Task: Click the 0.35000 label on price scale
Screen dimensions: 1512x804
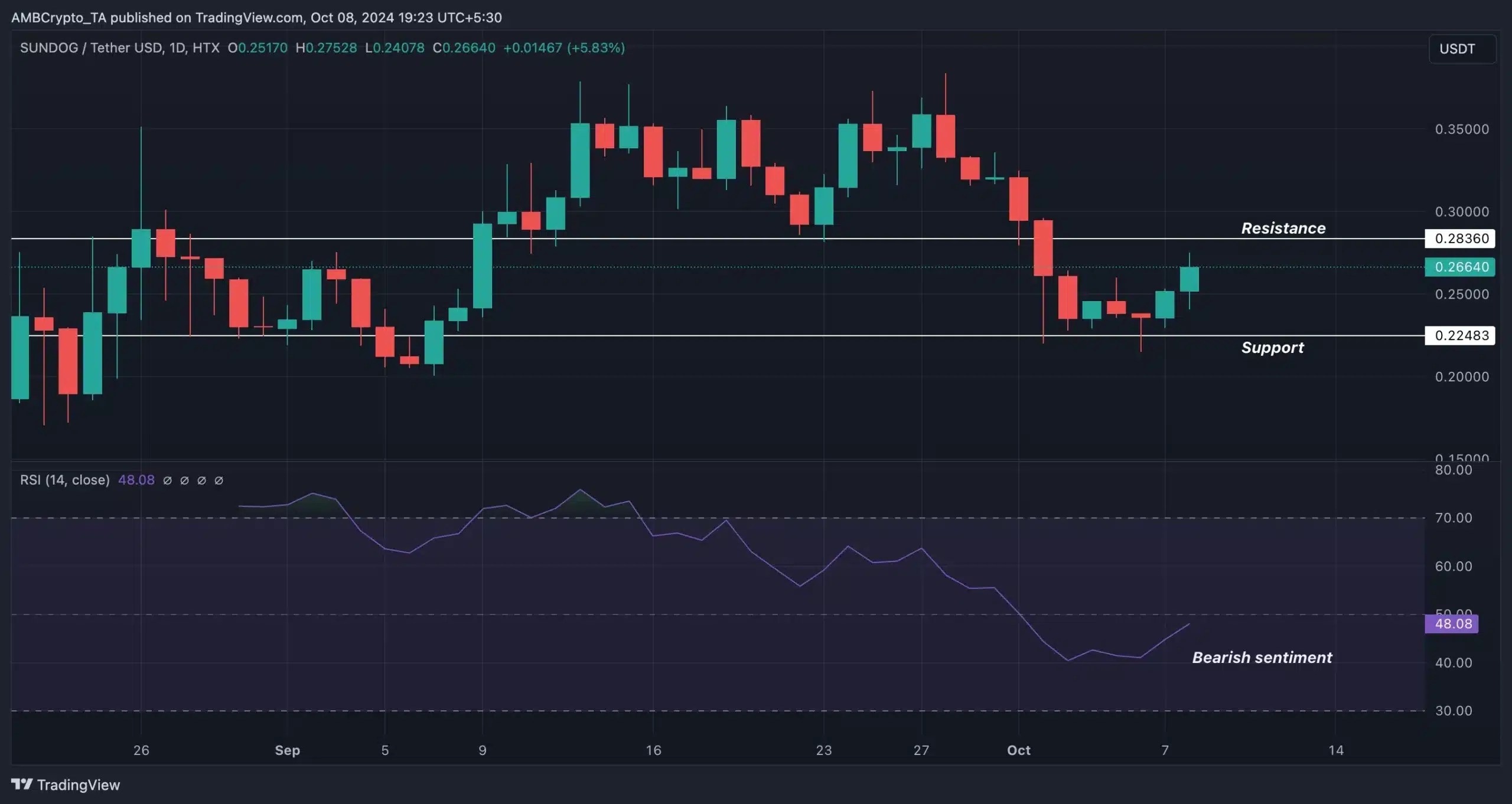Action: (1462, 129)
